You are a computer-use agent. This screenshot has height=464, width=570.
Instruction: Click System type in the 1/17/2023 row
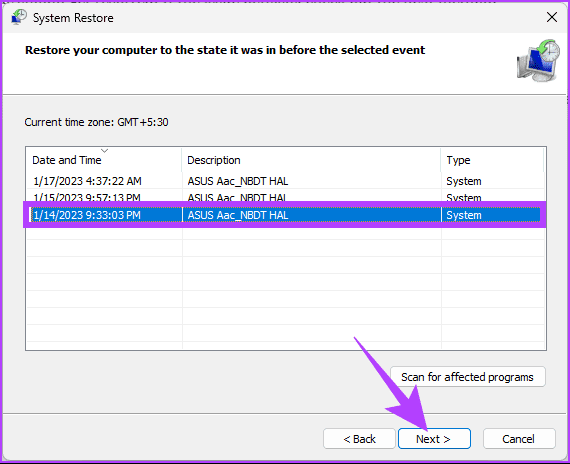463,181
